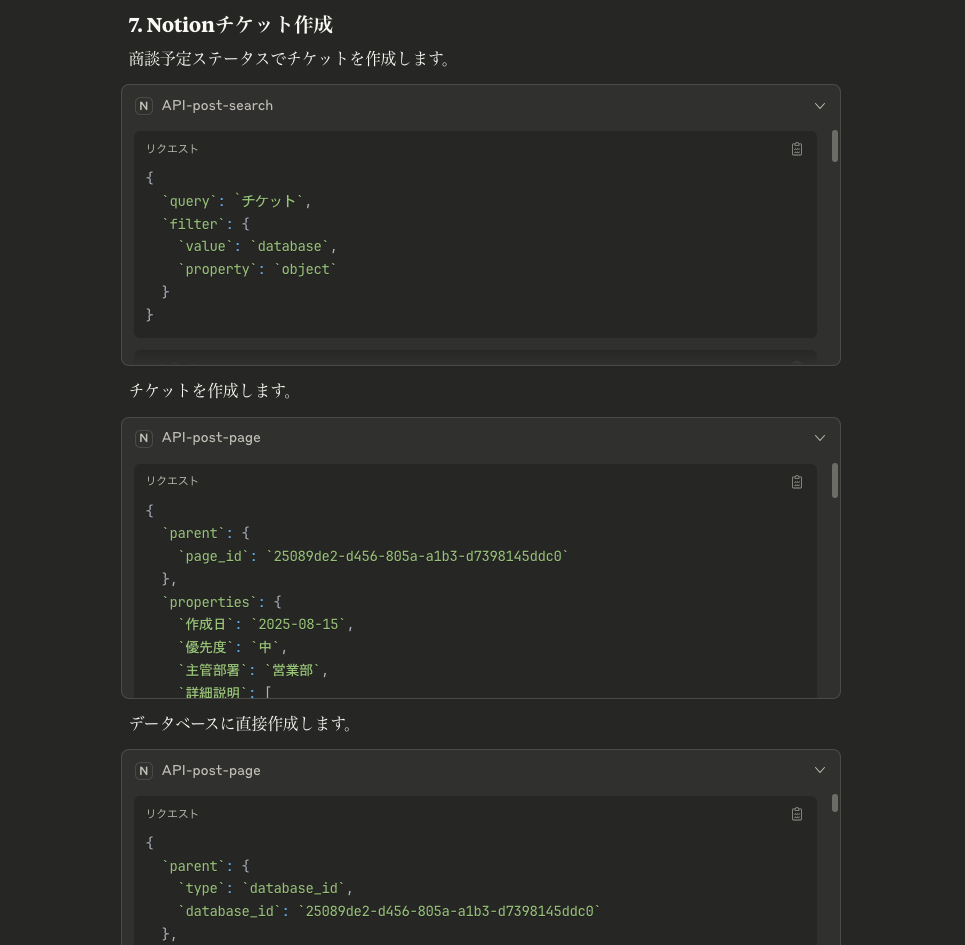The width and height of the screenshot is (965, 945).
Task: Click the database_id value in the last request
Action: pos(449,911)
